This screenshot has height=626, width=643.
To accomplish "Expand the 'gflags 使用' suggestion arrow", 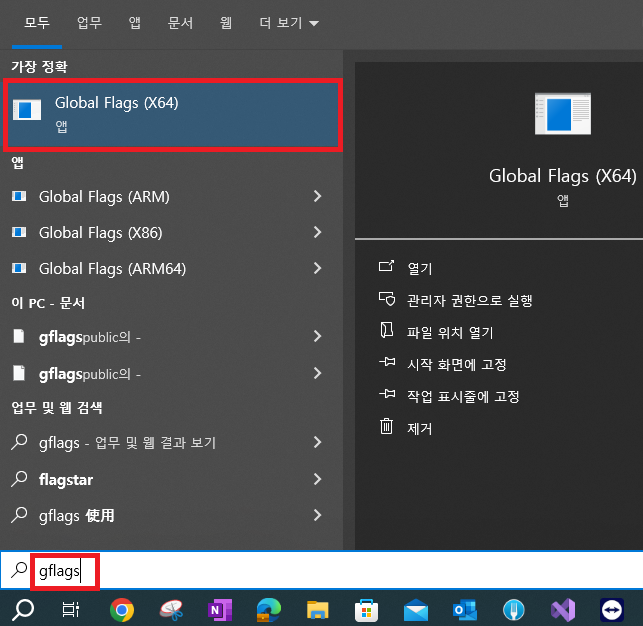I will tap(317, 515).
